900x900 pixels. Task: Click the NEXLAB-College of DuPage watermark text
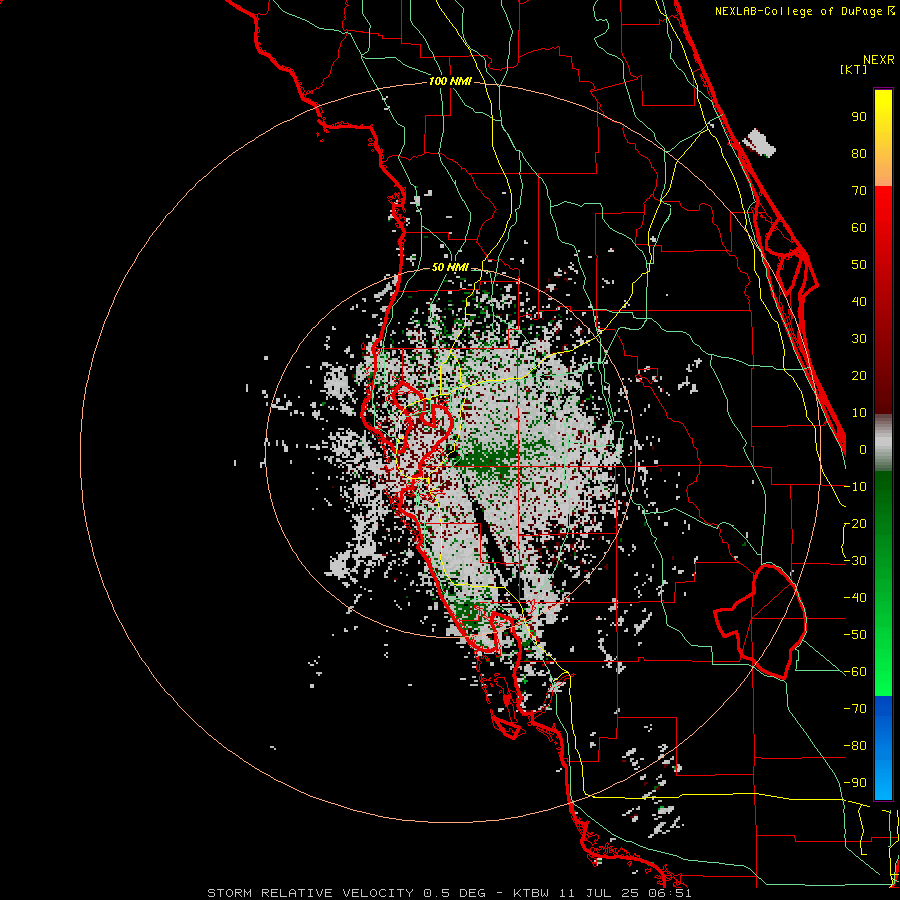tap(804, 11)
